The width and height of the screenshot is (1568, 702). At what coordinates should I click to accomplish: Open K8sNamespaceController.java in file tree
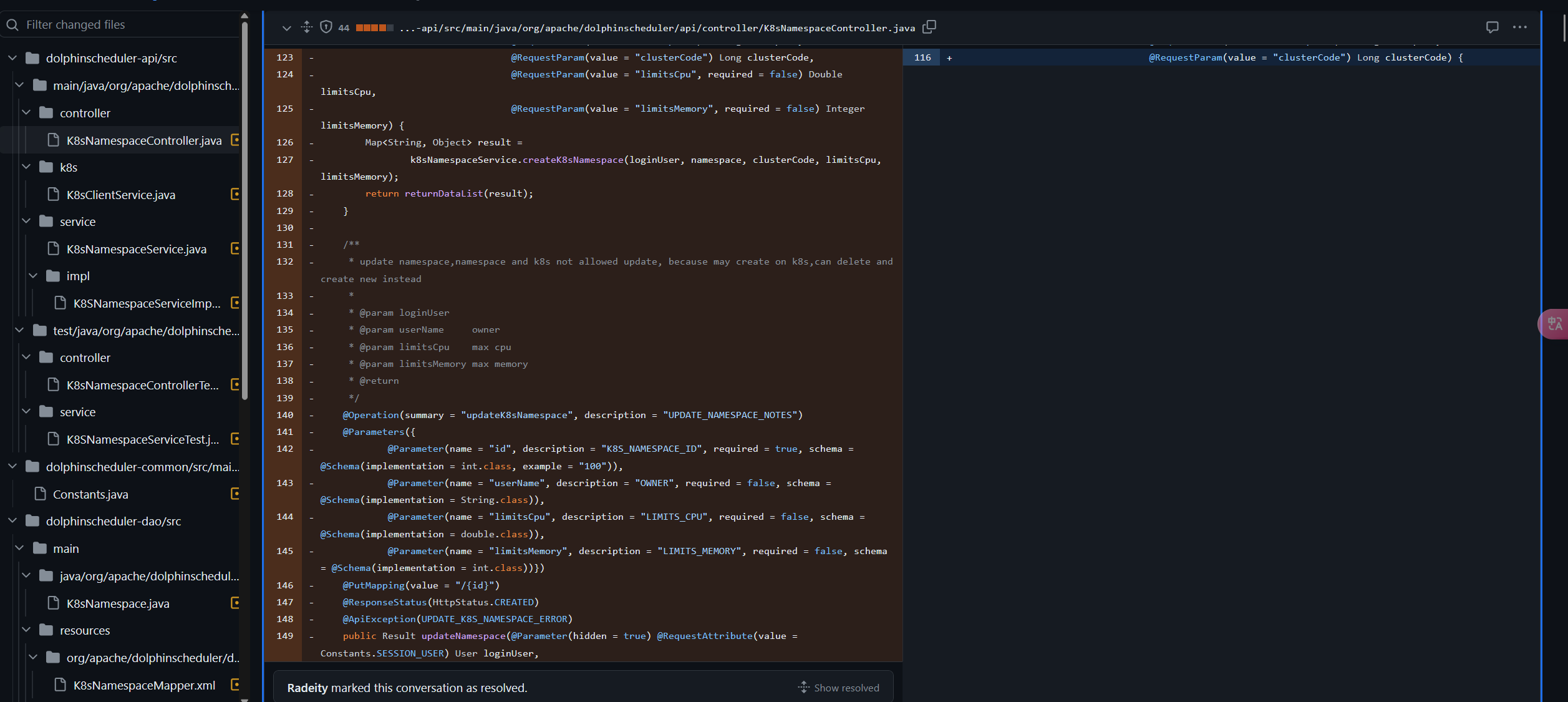pyautogui.click(x=144, y=140)
